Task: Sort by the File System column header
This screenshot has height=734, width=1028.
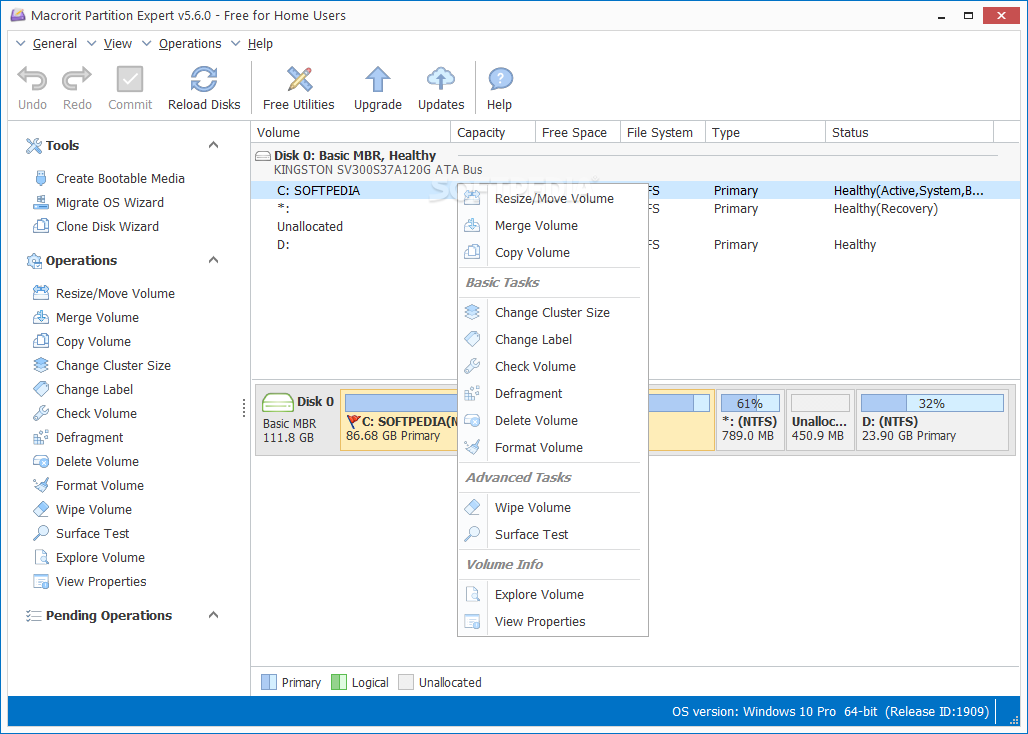Action: [x=662, y=132]
